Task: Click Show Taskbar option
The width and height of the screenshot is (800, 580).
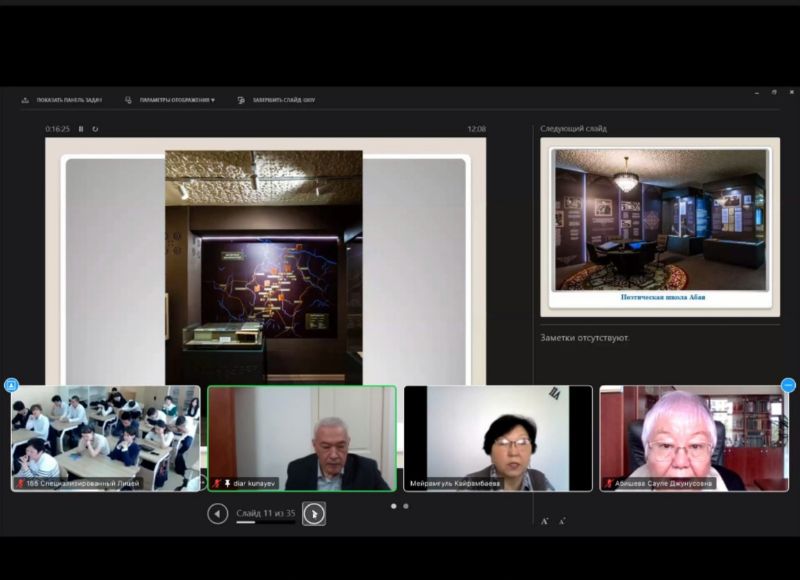Action: 63,100
